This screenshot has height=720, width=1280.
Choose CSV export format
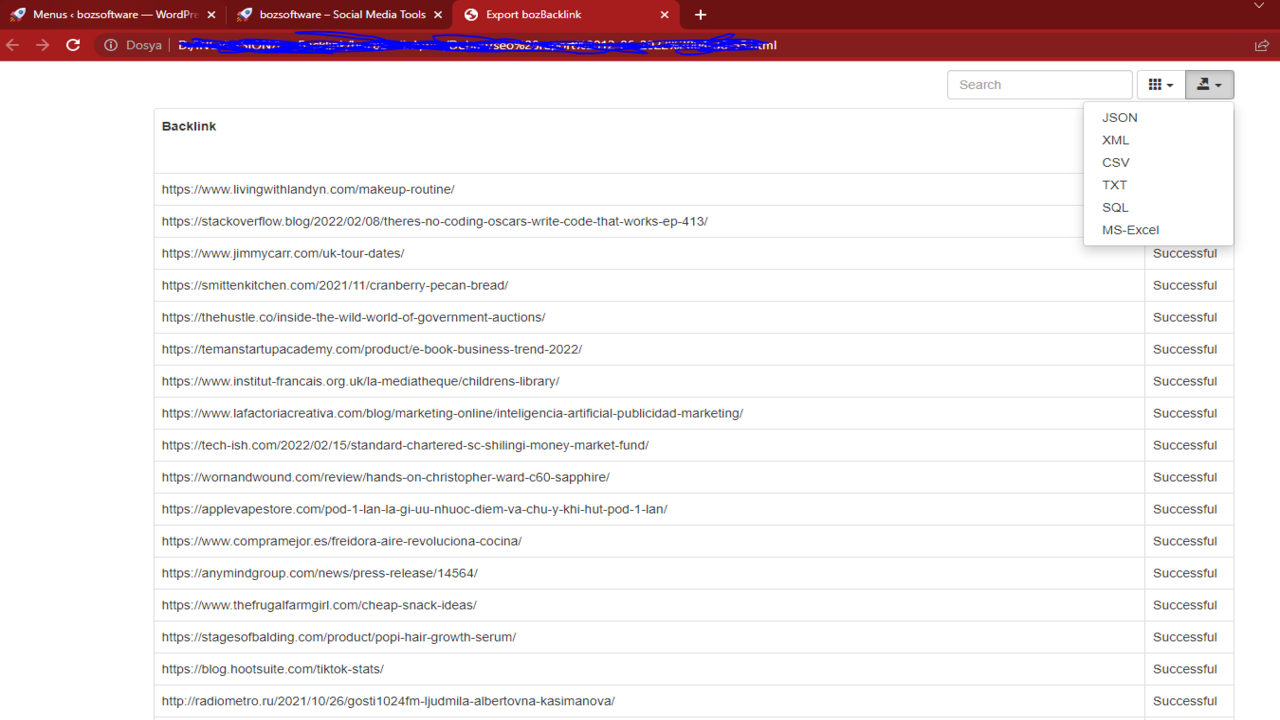coord(1116,162)
